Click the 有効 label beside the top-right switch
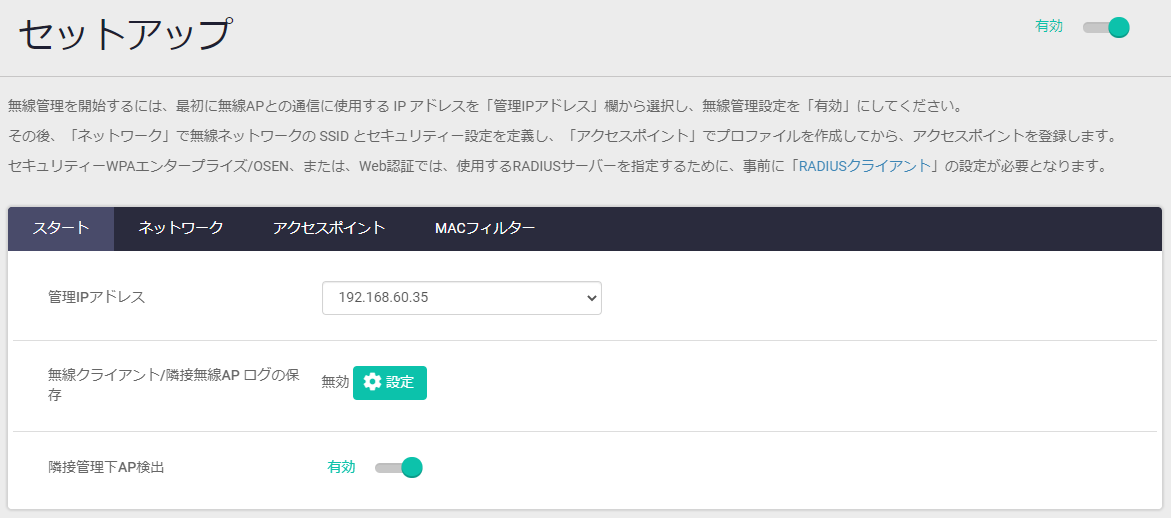Viewport: 1171px width, 518px height. tap(1049, 27)
